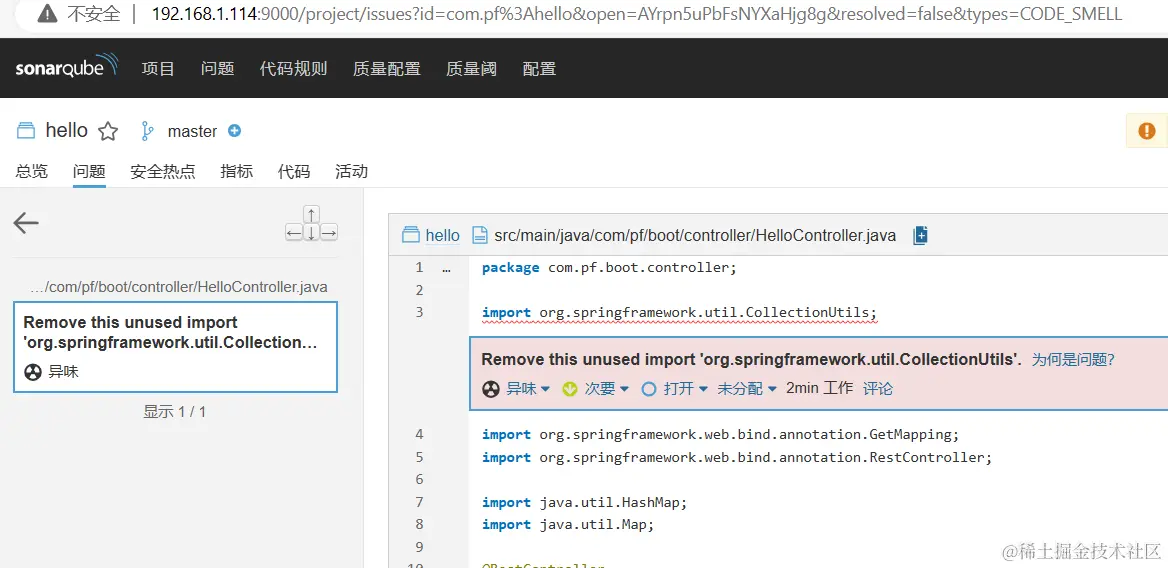Screen dimensions: 1168x568
Task: Open the 质量阈 menu
Action: pyautogui.click(x=472, y=68)
